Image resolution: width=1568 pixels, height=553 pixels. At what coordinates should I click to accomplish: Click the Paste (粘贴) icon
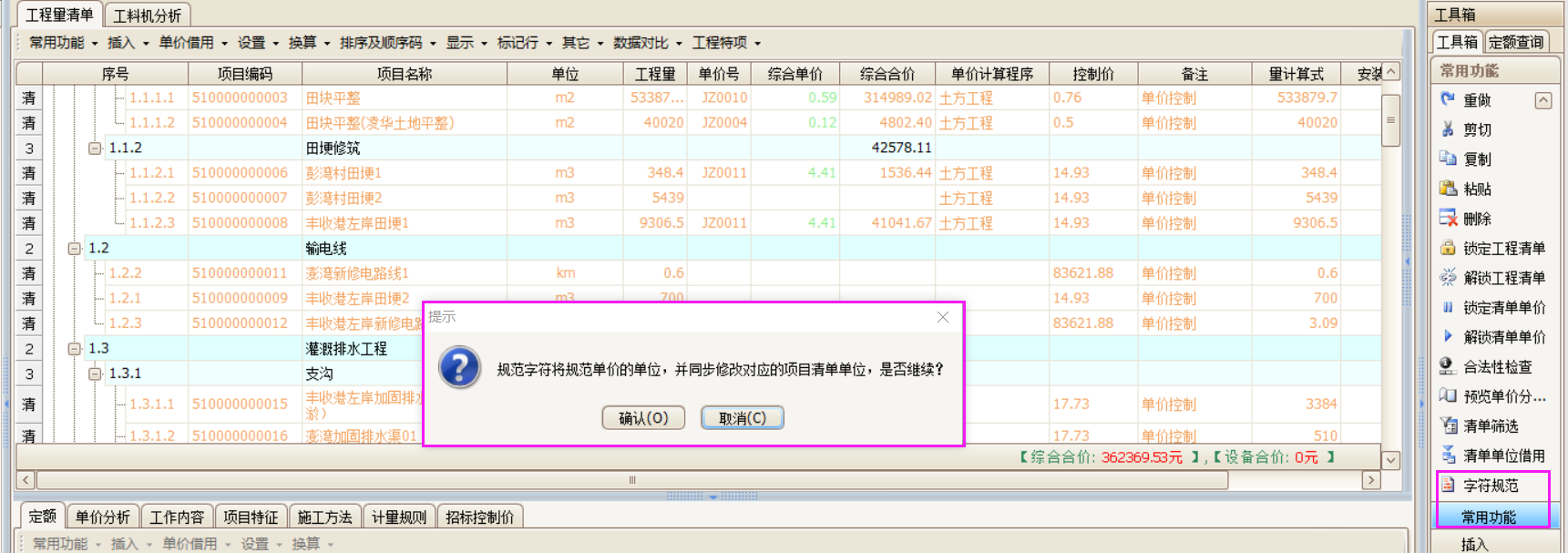(x=1448, y=189)
